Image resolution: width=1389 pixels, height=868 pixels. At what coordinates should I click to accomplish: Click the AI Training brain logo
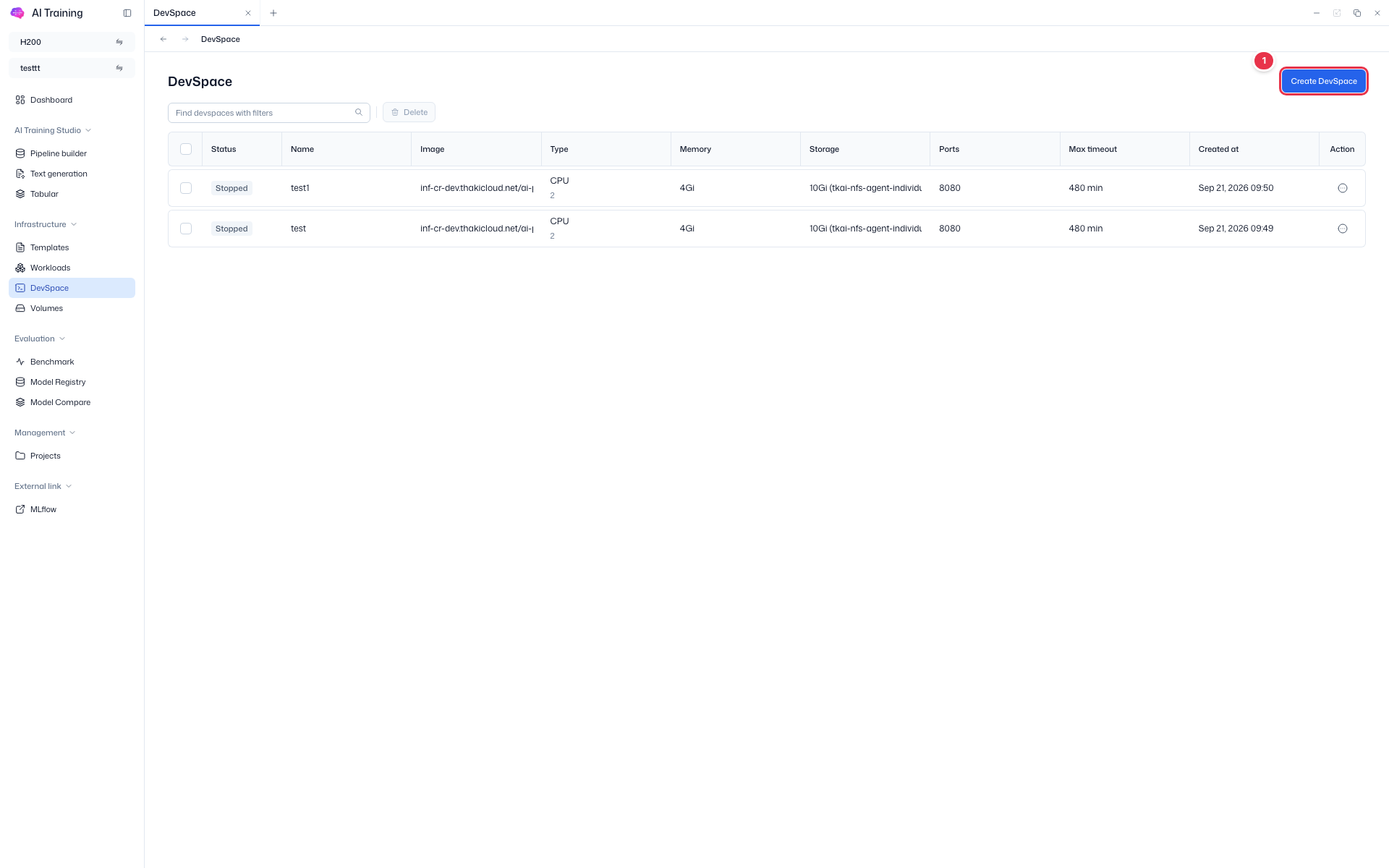(17, 13)
